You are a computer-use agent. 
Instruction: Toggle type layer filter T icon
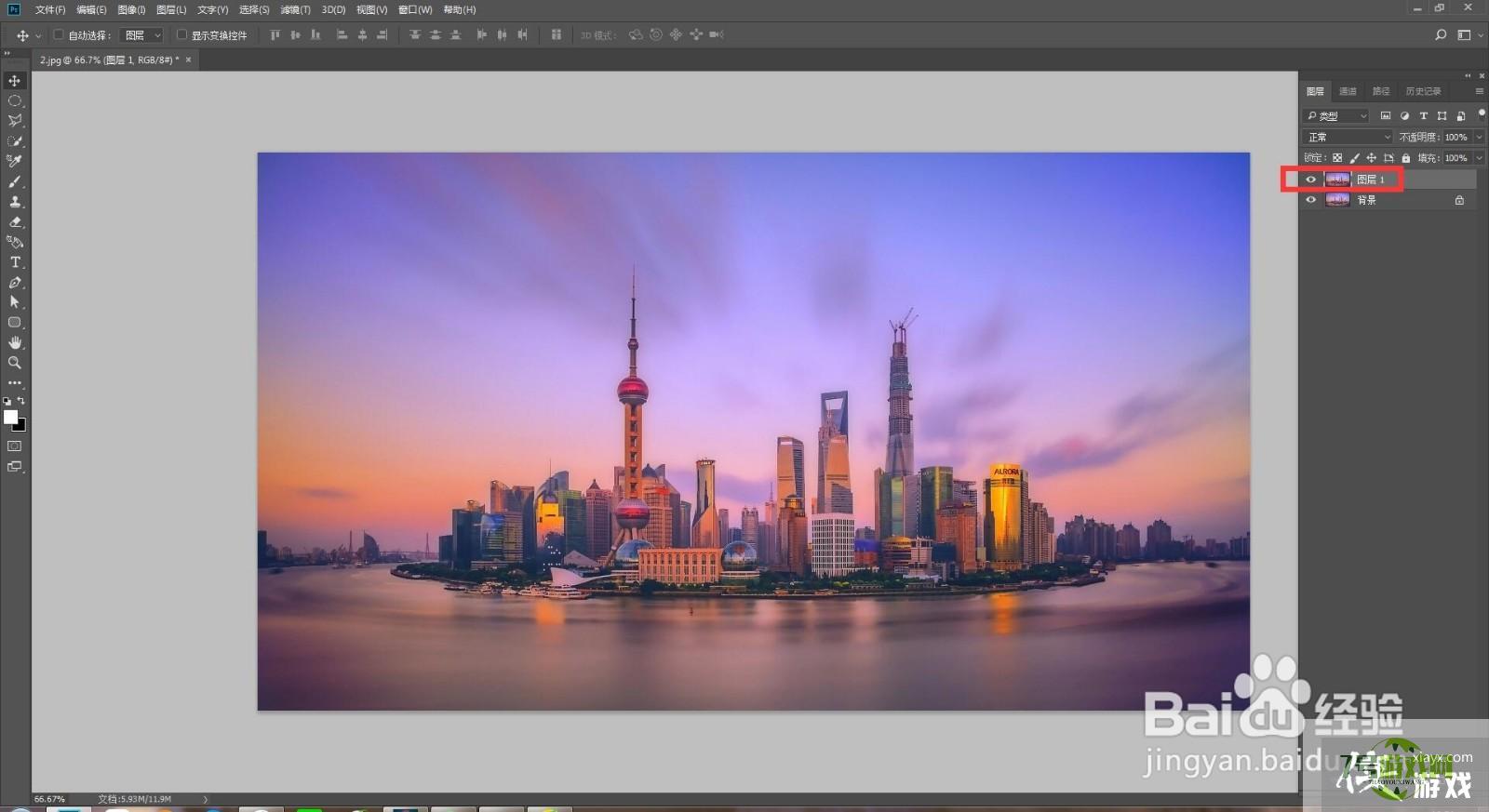[x=1423, y=116]
